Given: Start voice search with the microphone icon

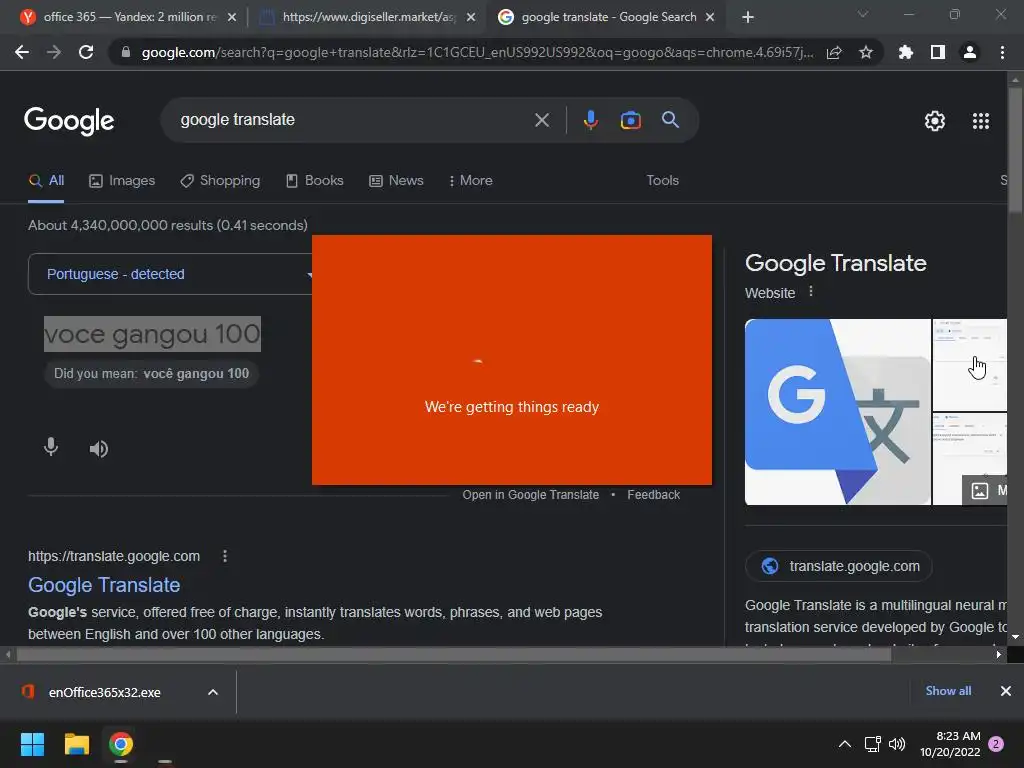Looking at the screenshot, I should (590, 120).
